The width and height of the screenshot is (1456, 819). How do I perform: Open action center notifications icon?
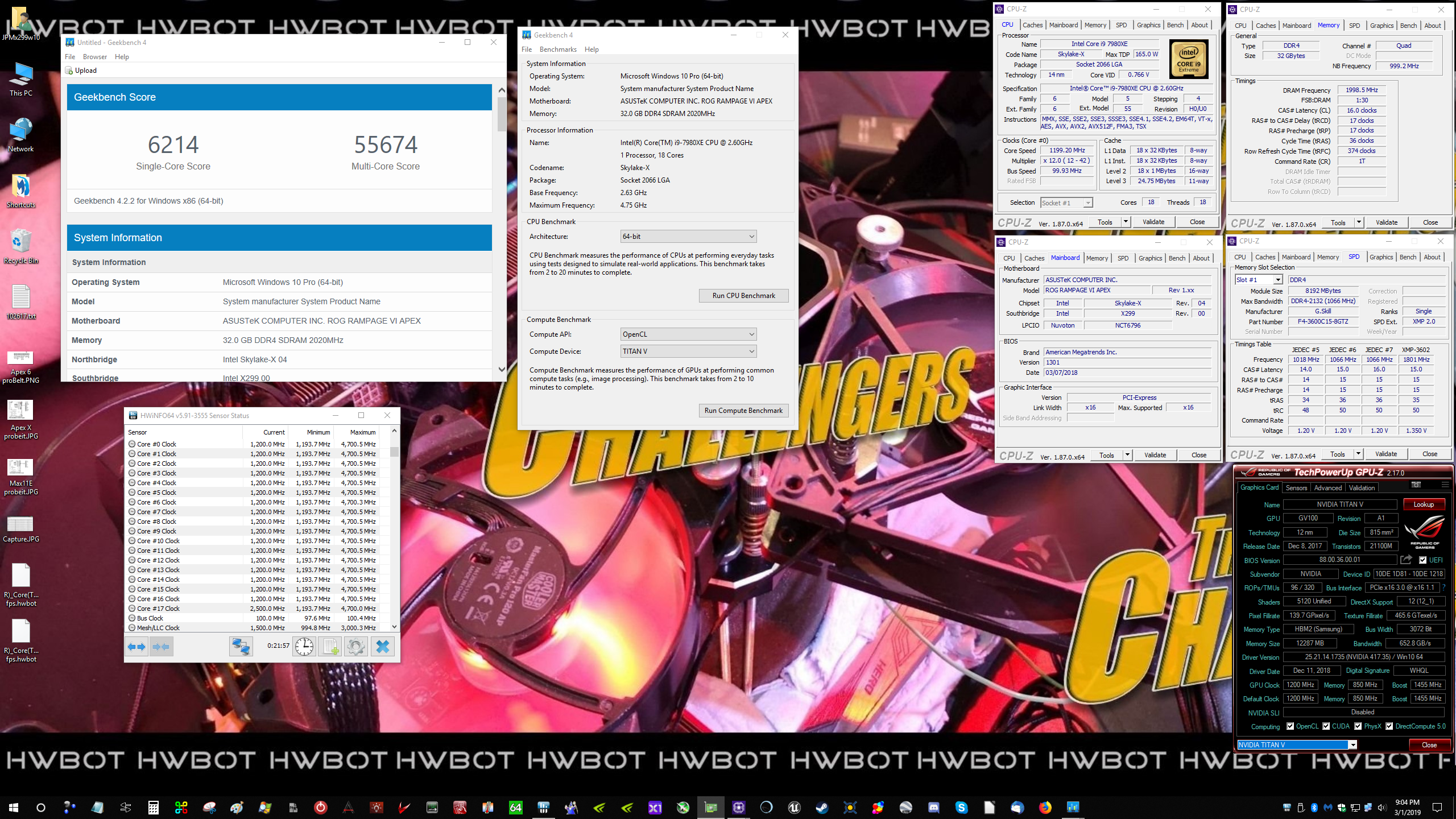coord(1437,807)
